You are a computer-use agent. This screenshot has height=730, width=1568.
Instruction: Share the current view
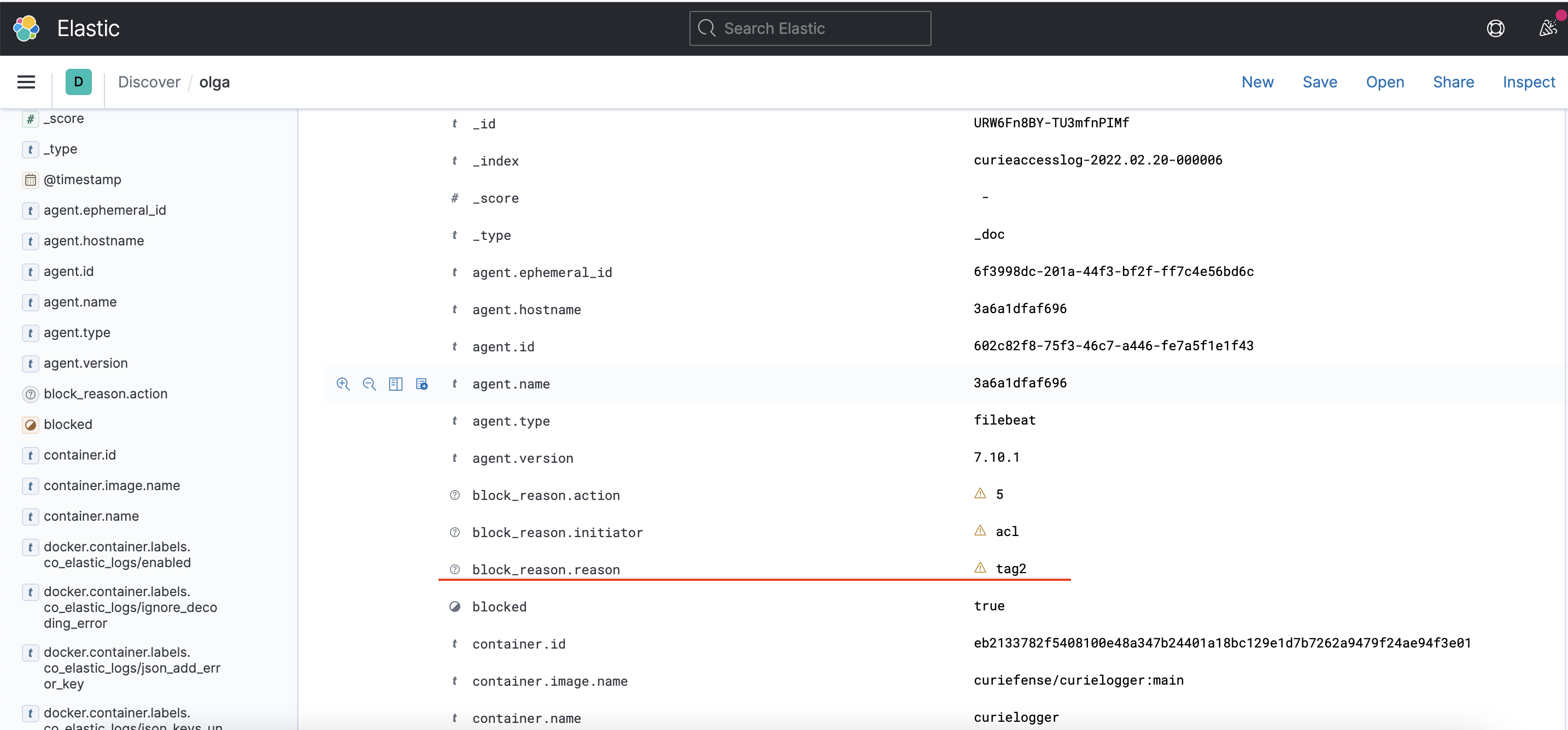(1454, 81)
